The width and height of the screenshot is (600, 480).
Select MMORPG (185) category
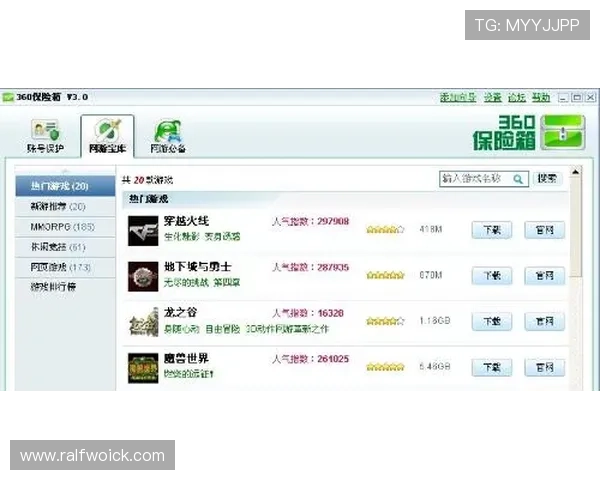click(65, 227)
